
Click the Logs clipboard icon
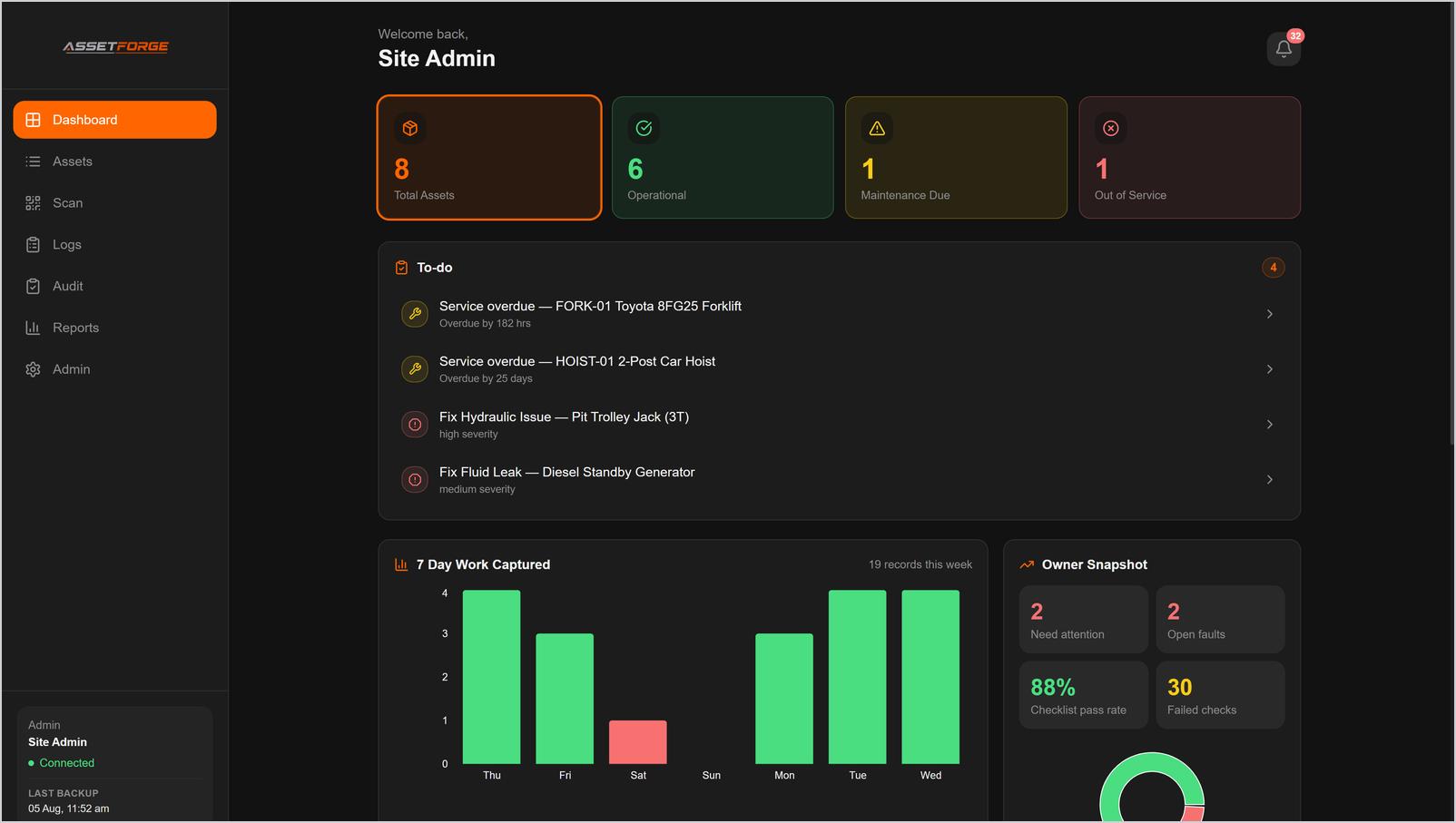33,245
